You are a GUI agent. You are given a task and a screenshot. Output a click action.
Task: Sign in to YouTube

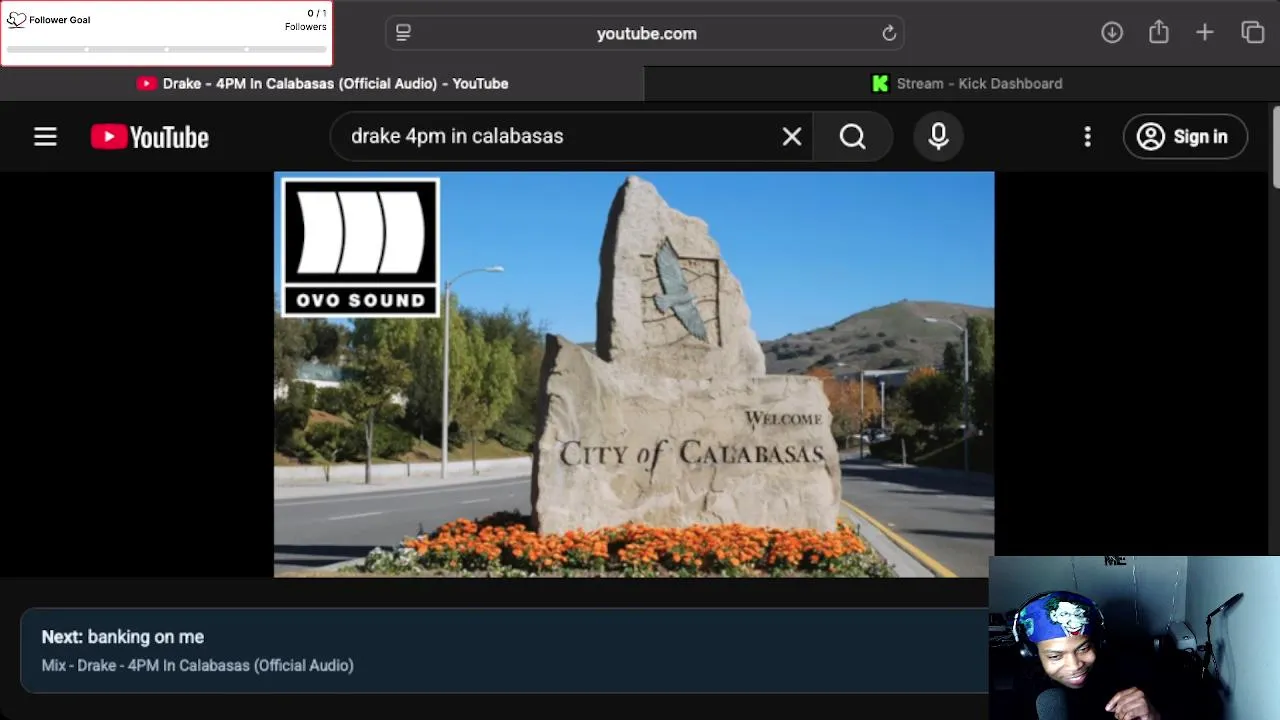(x=1185, y=136)
